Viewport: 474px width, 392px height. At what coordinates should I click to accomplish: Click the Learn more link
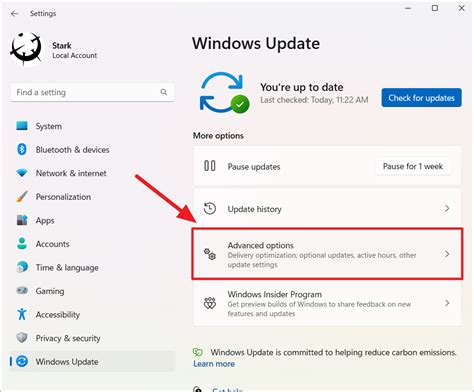tap(214, 364)
